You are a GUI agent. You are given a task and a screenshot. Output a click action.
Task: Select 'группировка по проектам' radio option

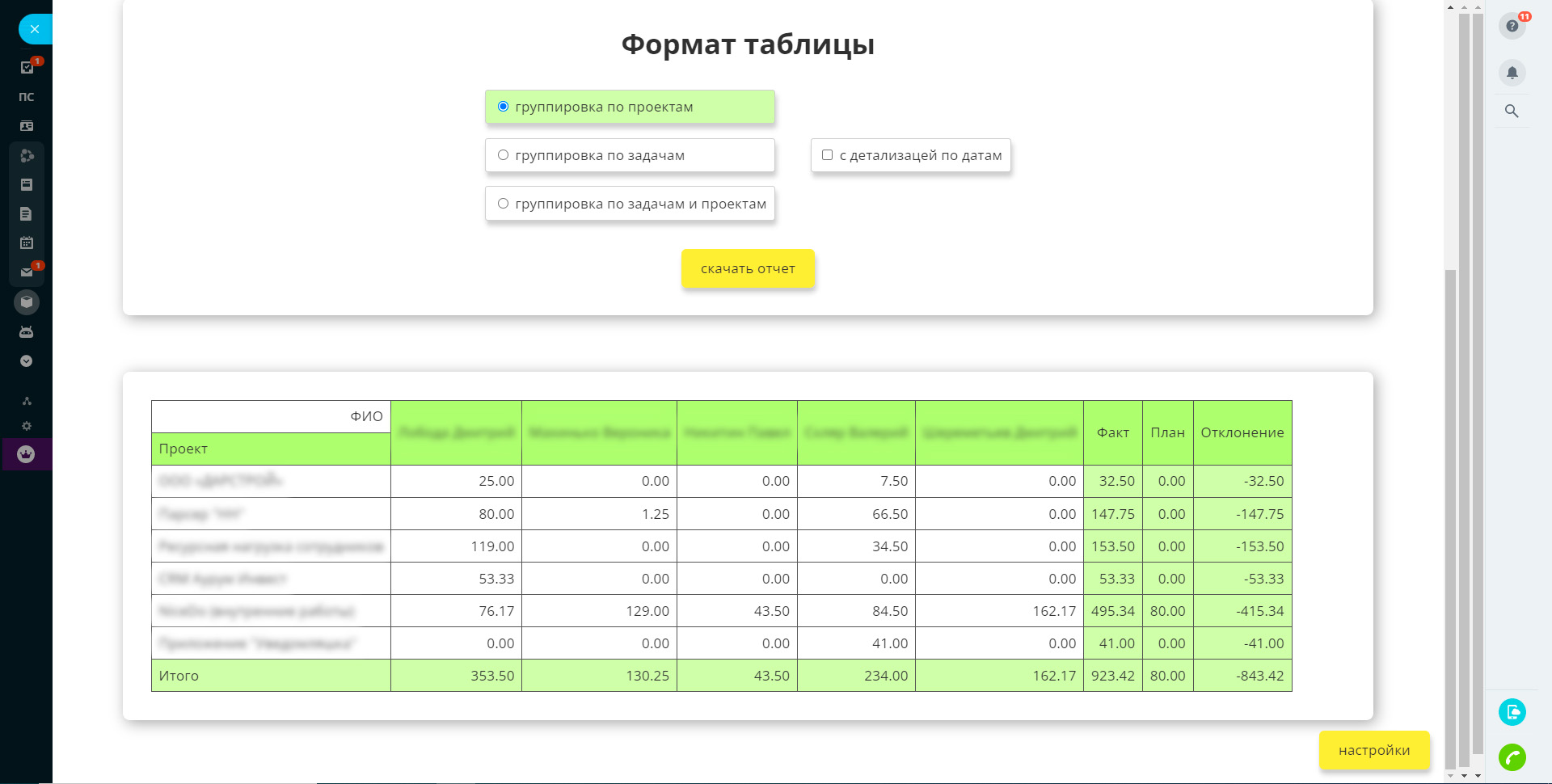pos(503,107)
